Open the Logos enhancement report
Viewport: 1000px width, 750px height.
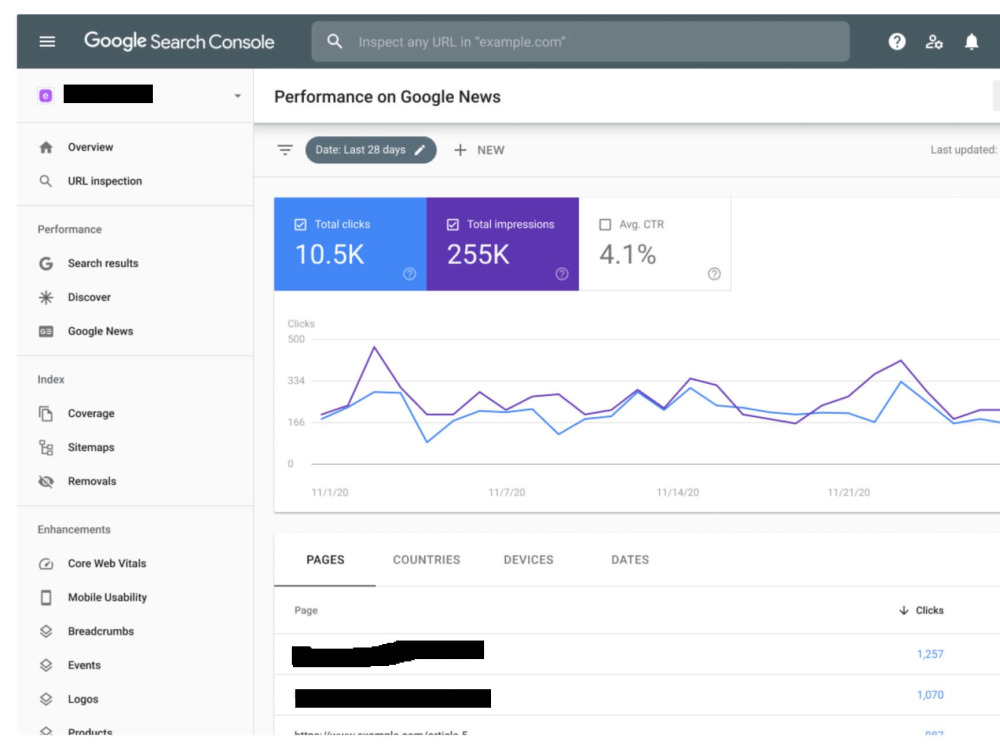83,699
